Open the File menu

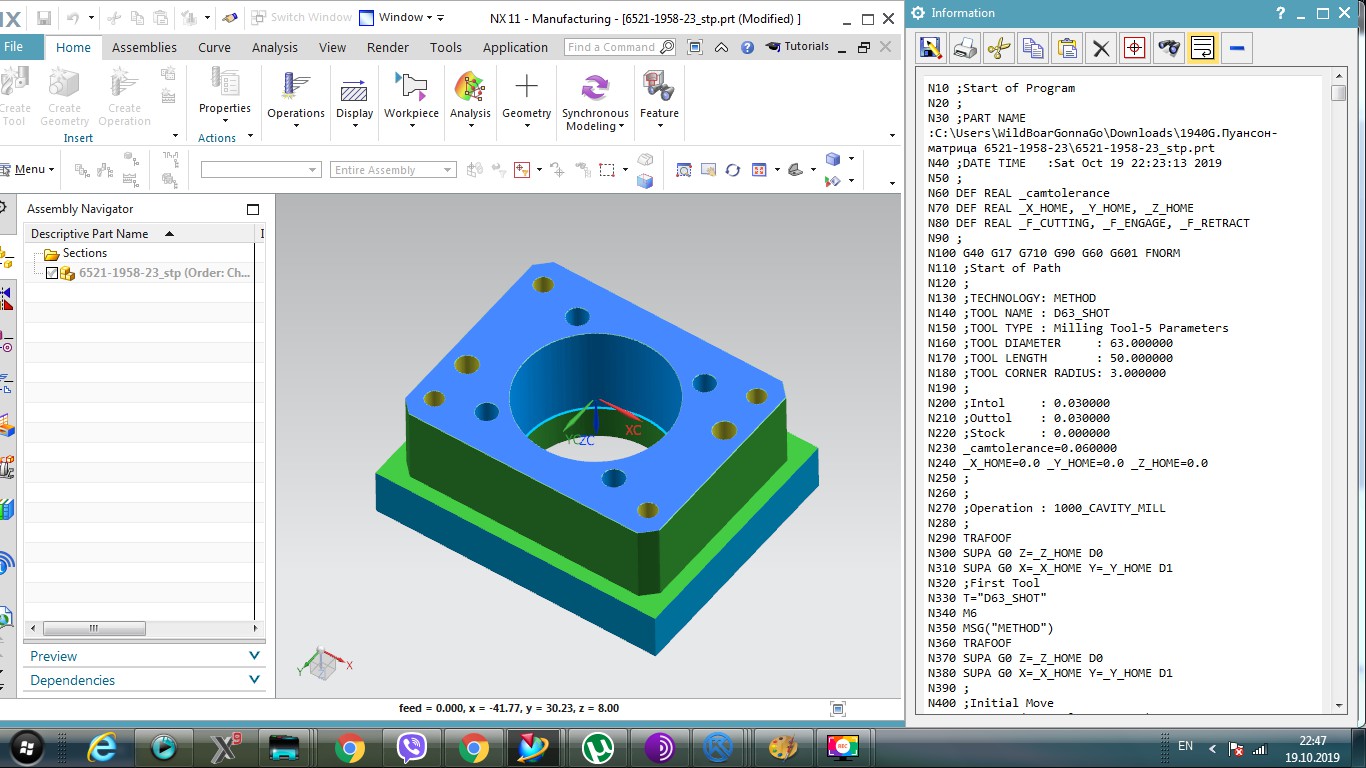14,47
